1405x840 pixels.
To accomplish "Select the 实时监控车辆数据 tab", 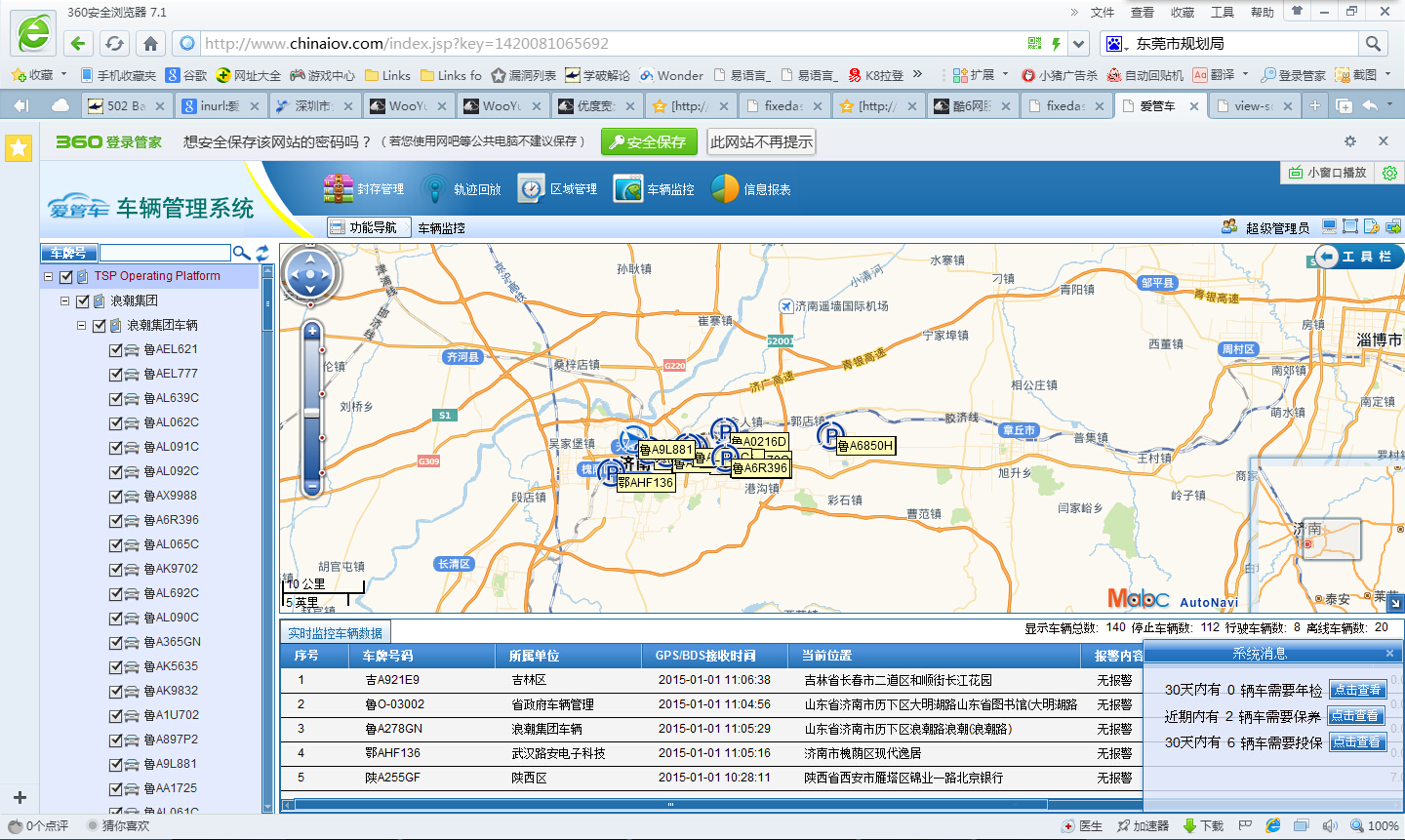I will (x=336, y=633).
